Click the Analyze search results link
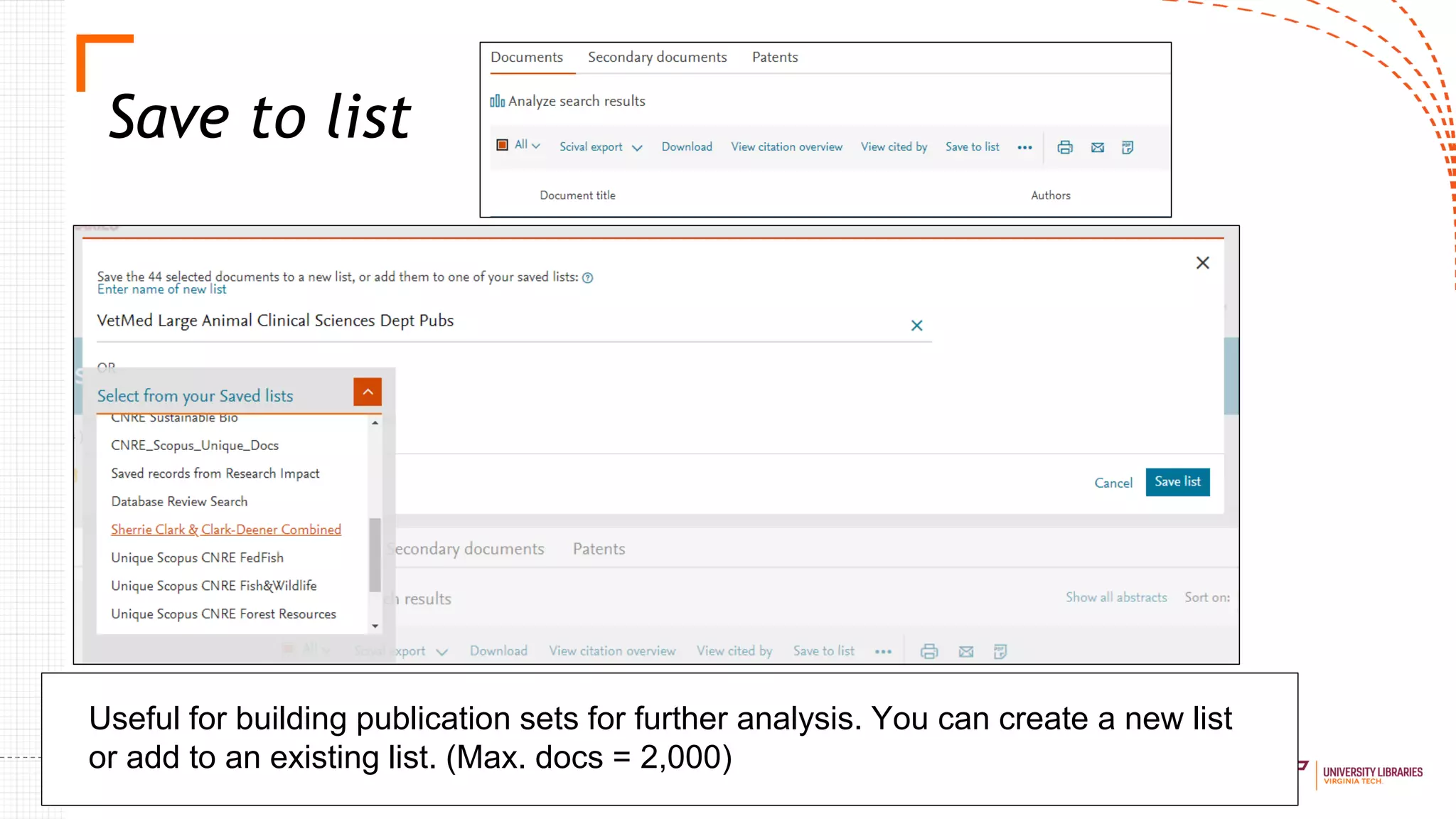Viewport: 1456px width, 819px height. point(577,101)
